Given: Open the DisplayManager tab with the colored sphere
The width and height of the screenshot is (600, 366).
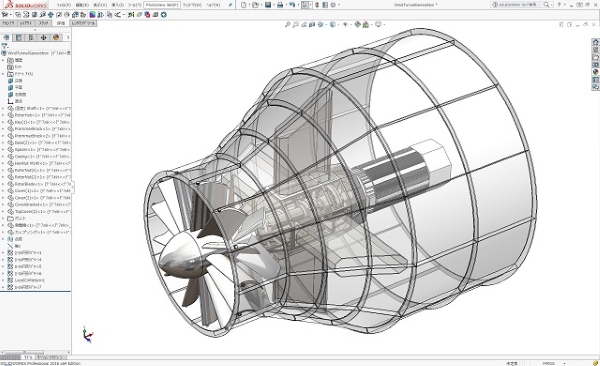Looking at the screenshot, I should click(x=56, y=38).
